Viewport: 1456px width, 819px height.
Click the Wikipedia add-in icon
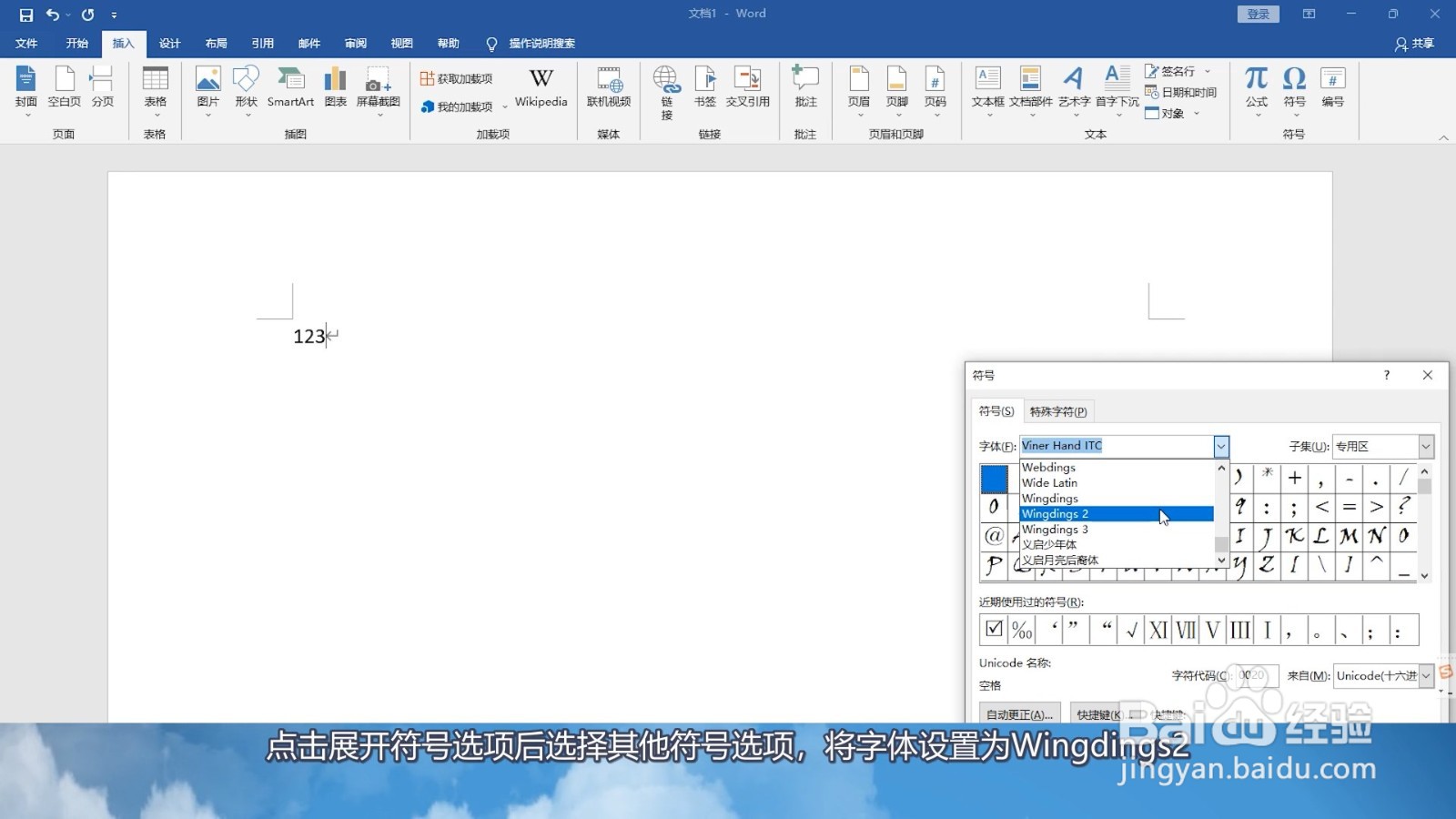click(541, 88)
